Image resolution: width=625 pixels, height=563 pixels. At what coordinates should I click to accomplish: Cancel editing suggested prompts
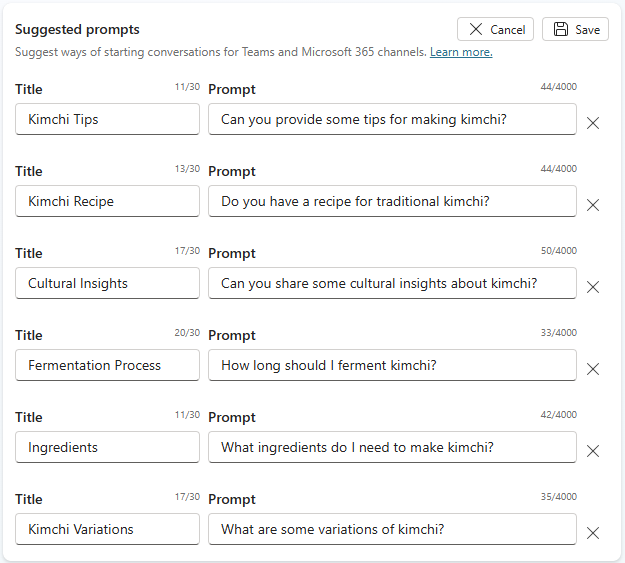(x=496, y=29)
